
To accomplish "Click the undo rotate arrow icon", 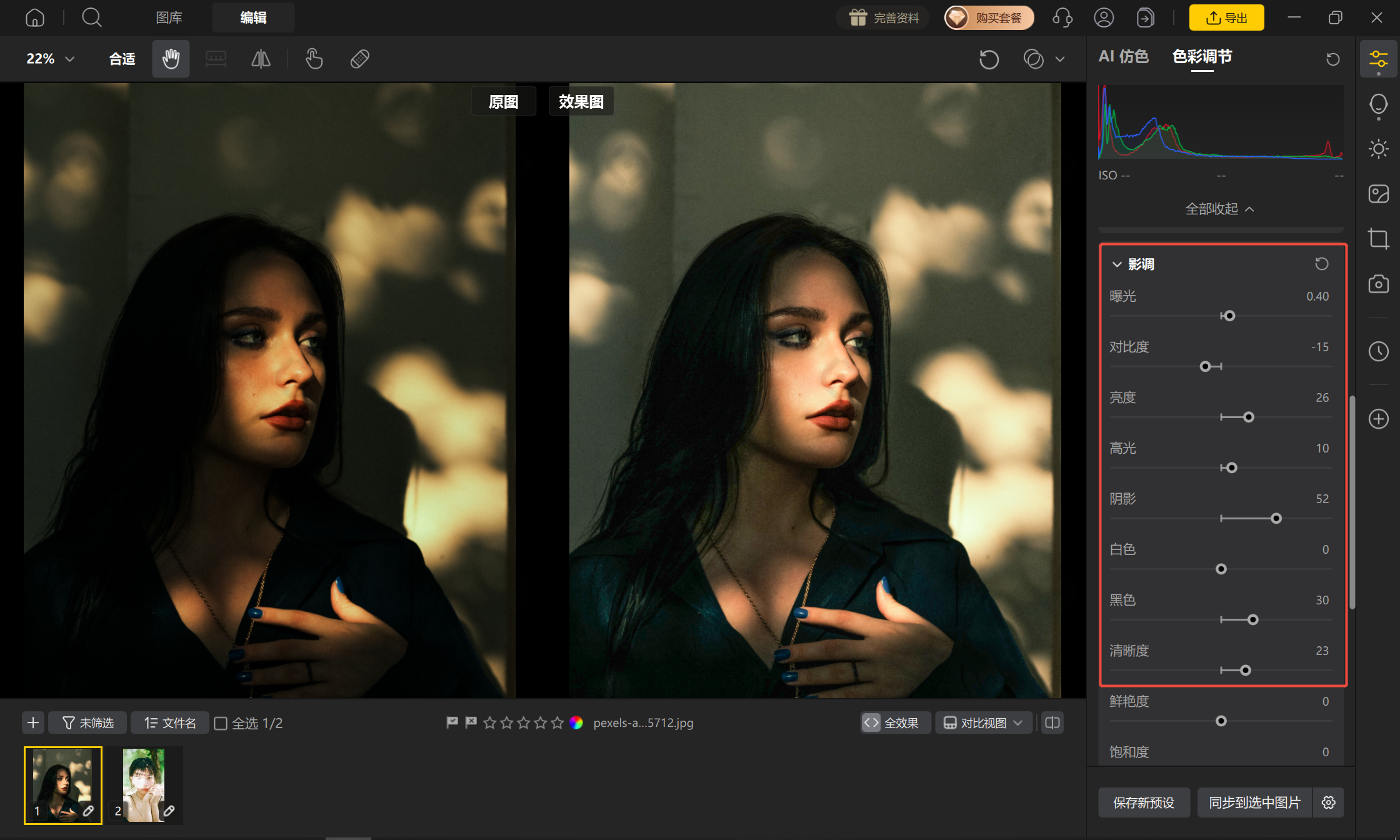I will click(x=989, y=59).
